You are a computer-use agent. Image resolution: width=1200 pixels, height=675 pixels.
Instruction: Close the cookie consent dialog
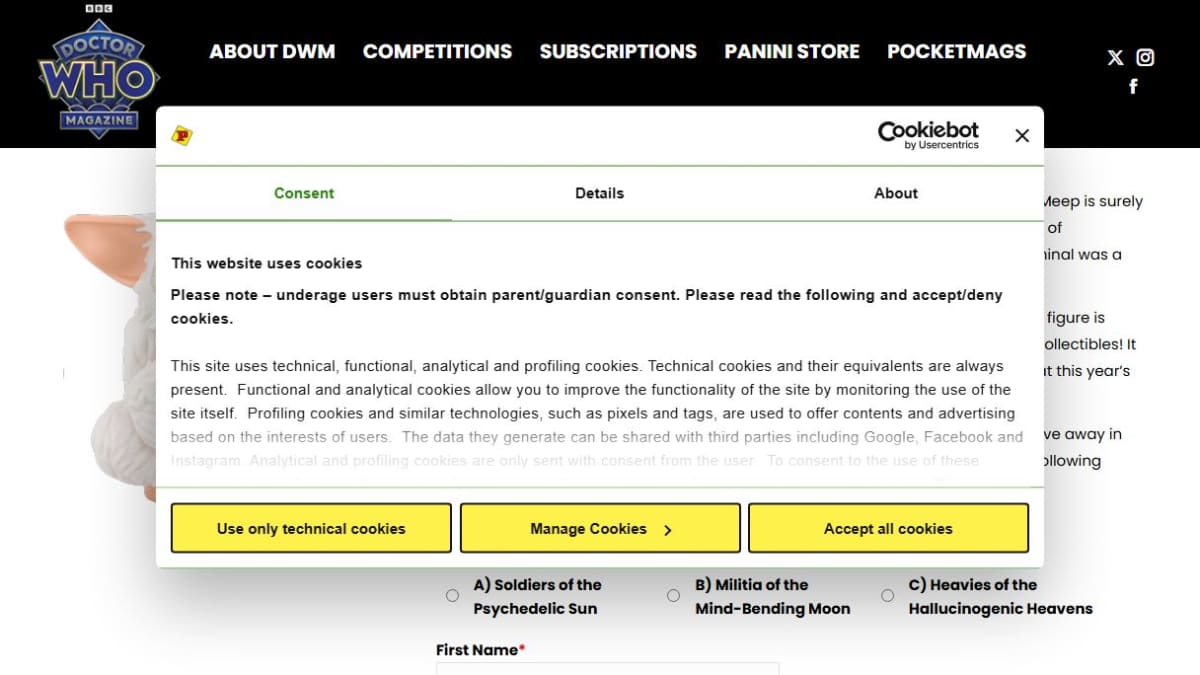click(x=1021, y=136)
